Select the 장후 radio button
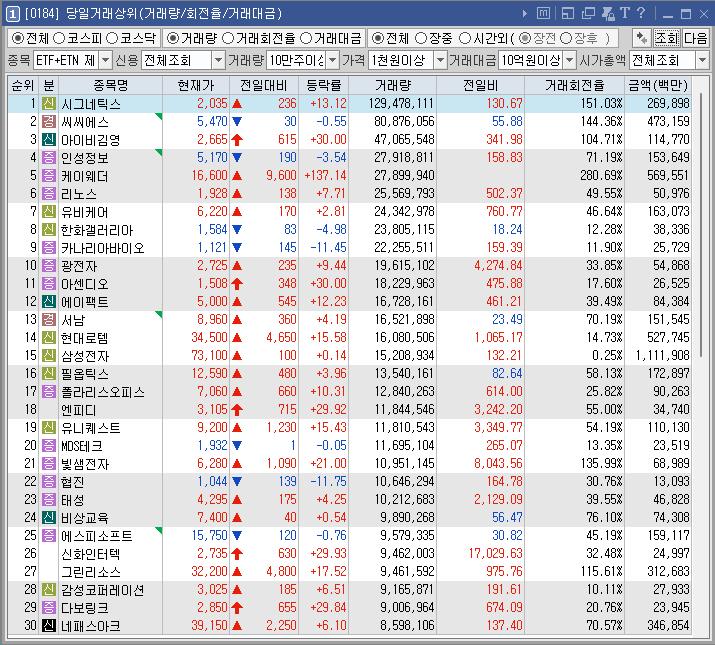Image resolution: width=715 pixels, height=645 pixels. click(565, 38)
